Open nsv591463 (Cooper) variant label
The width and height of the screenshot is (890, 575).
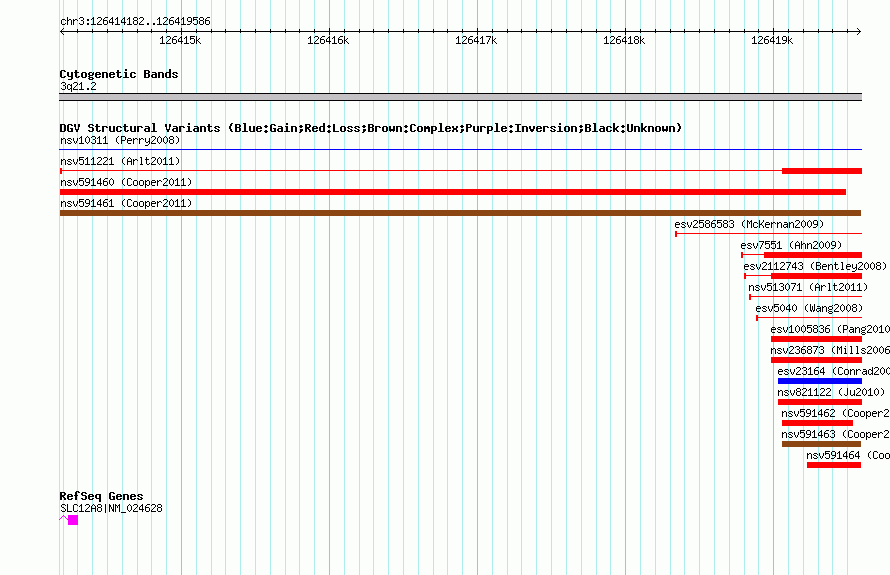[836, 434]
